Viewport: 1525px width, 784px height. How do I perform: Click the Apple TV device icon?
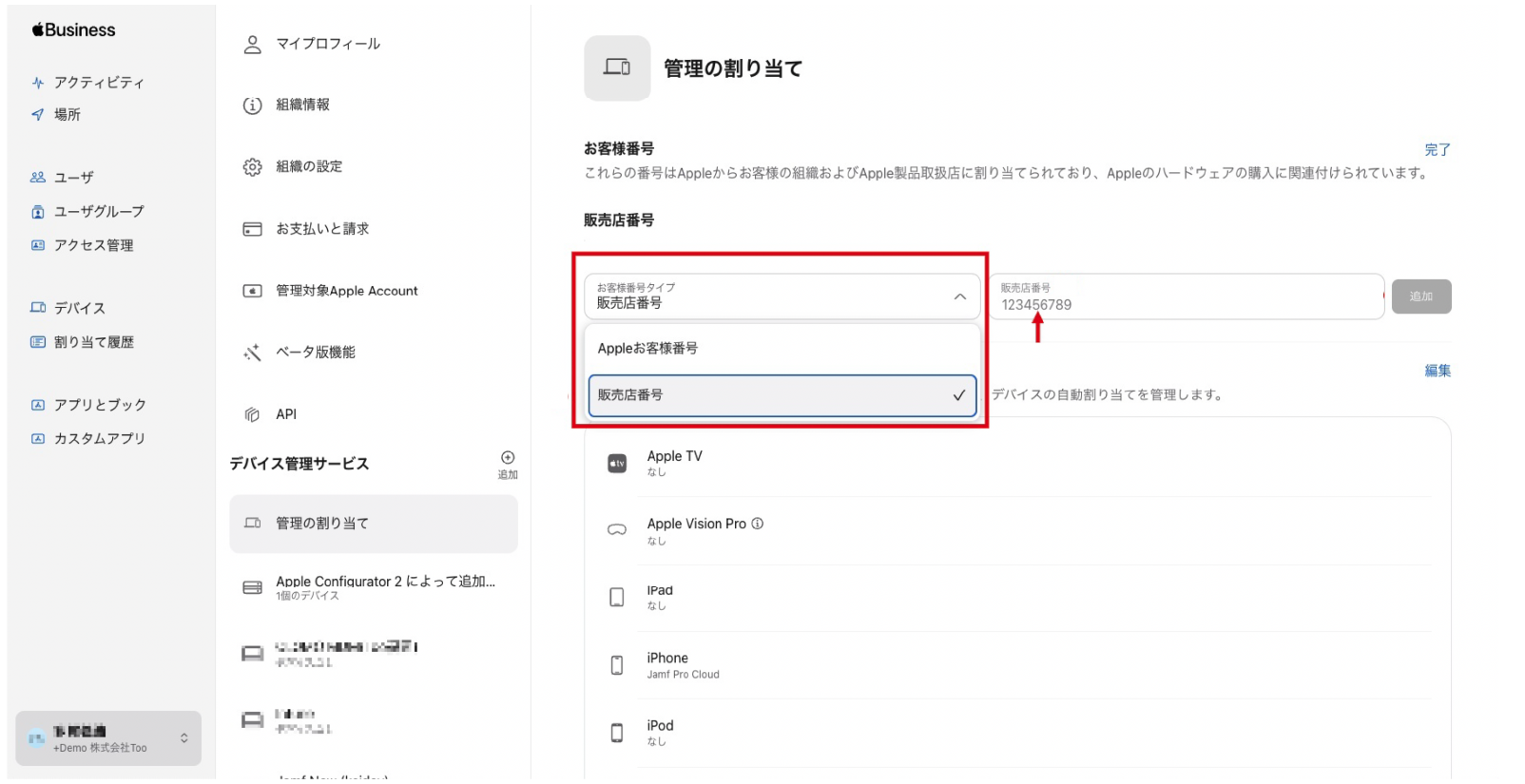[617, 463]
